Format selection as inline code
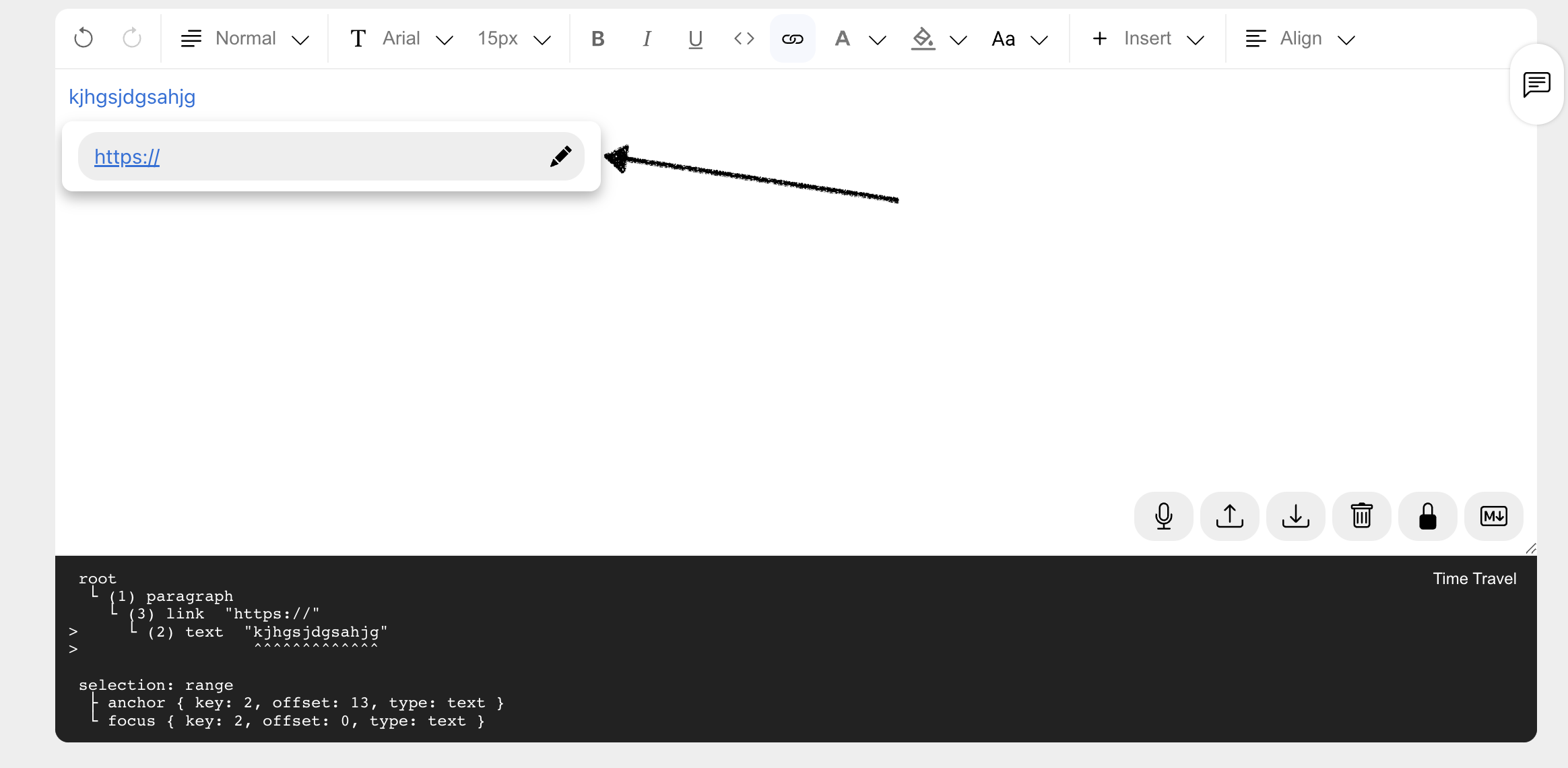This screenshot has width=1568, height=768. pos(744,38)
